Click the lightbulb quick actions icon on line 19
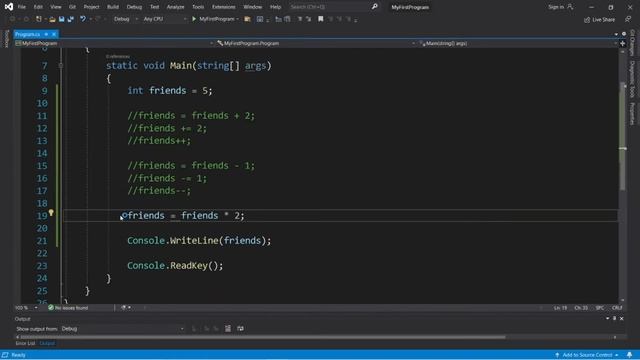Screen dimensions: 640x360 click(x=51, y=213)
